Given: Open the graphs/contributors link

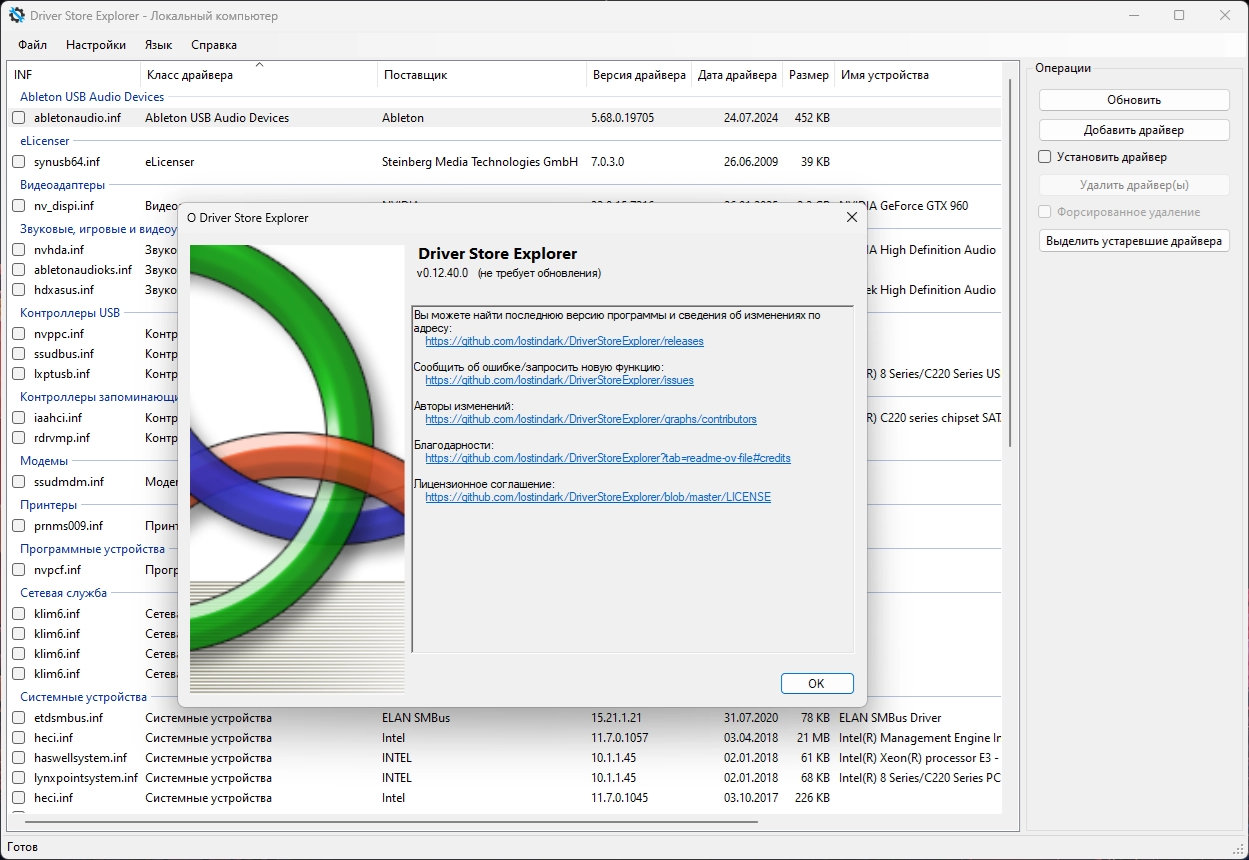Looking at the screenshot, I should pos(591,419).
